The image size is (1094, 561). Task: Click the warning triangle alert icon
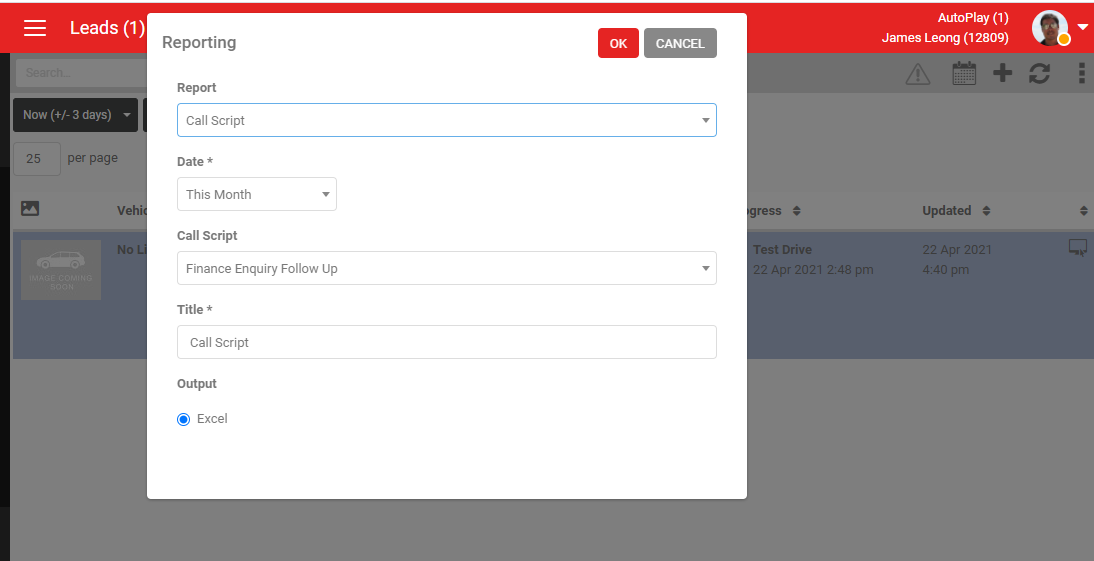pos(917,73)
